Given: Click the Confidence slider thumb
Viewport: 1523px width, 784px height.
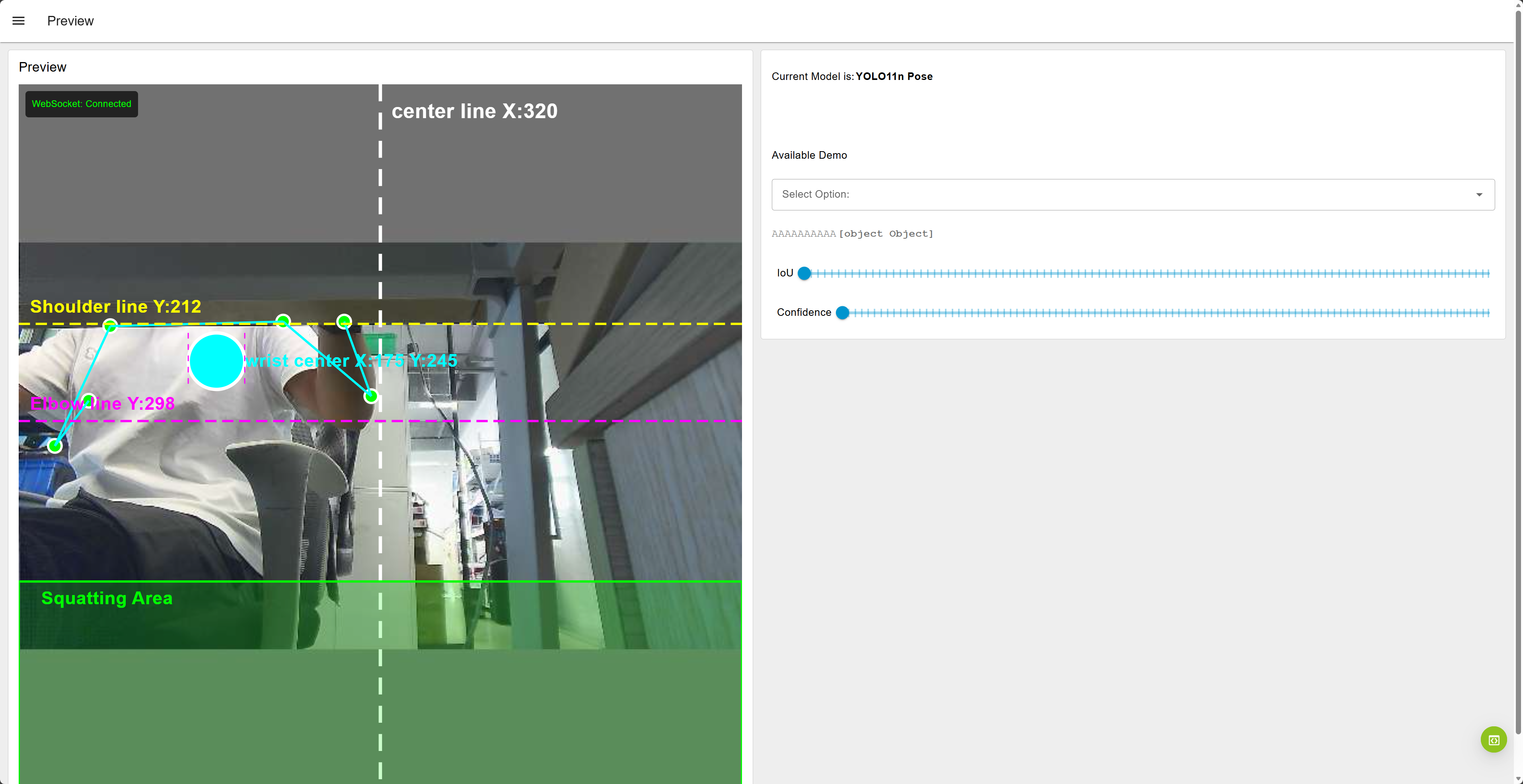Looking at the screenshot, I should pyautogui.click(x=843, y=313).
